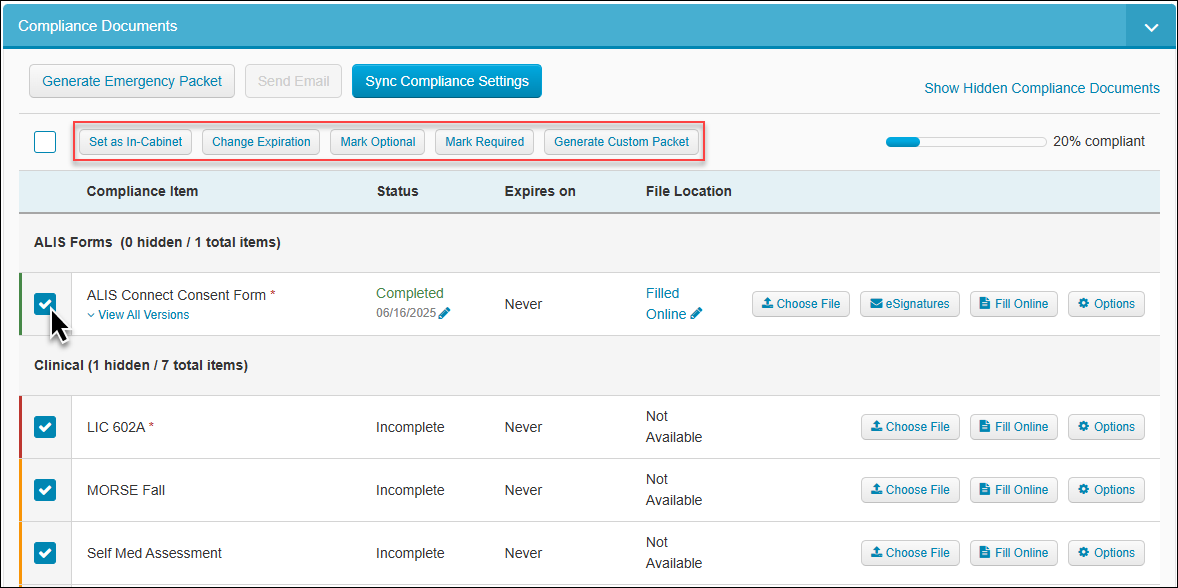The image size is (1178, 588).
Task: Open Options for MORSE Fall
Action: tap(1107, 490)
